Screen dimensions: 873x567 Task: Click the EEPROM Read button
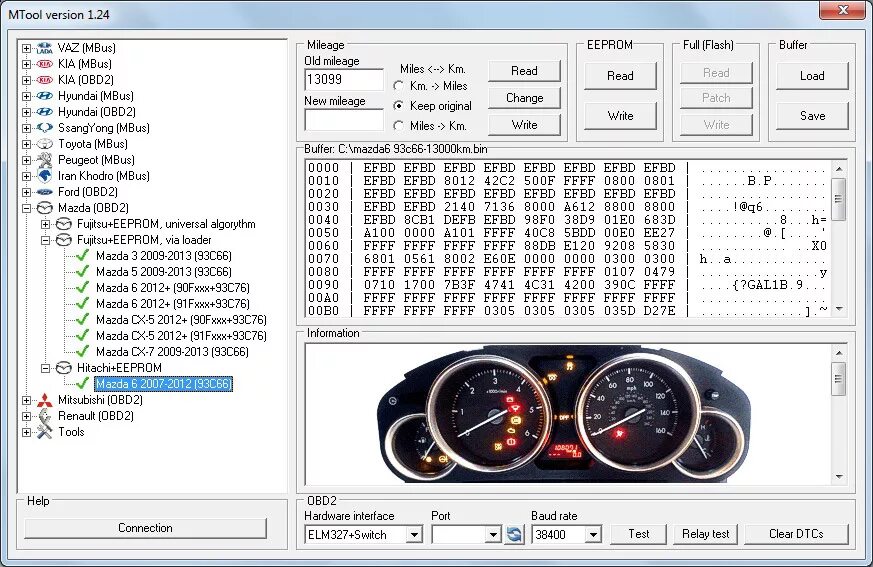pos(620,76)
